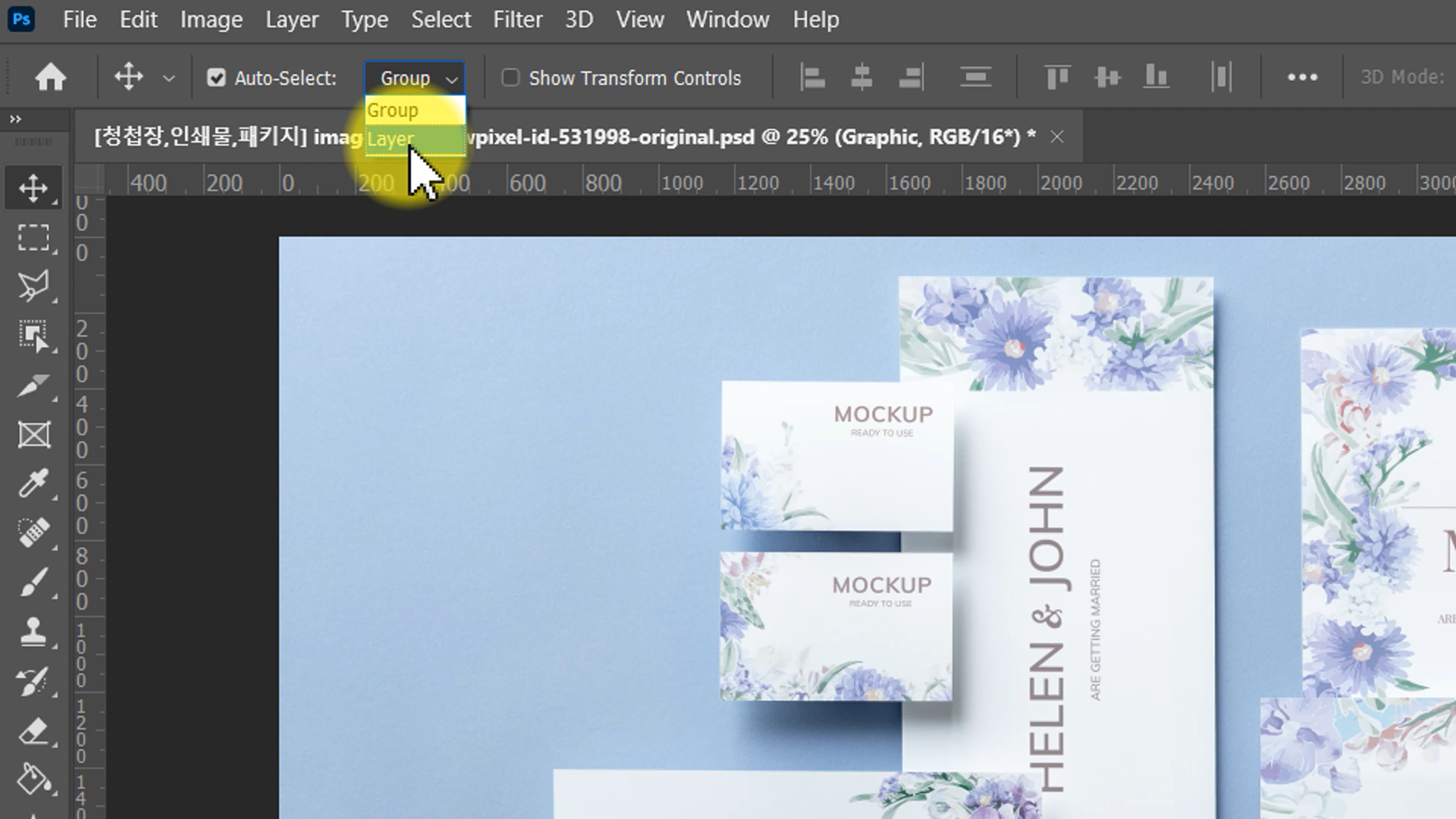Screen dimensions: 1456x819
Task: Enable Show Transform Controls checkbox
Action: (x=510, y=78)
